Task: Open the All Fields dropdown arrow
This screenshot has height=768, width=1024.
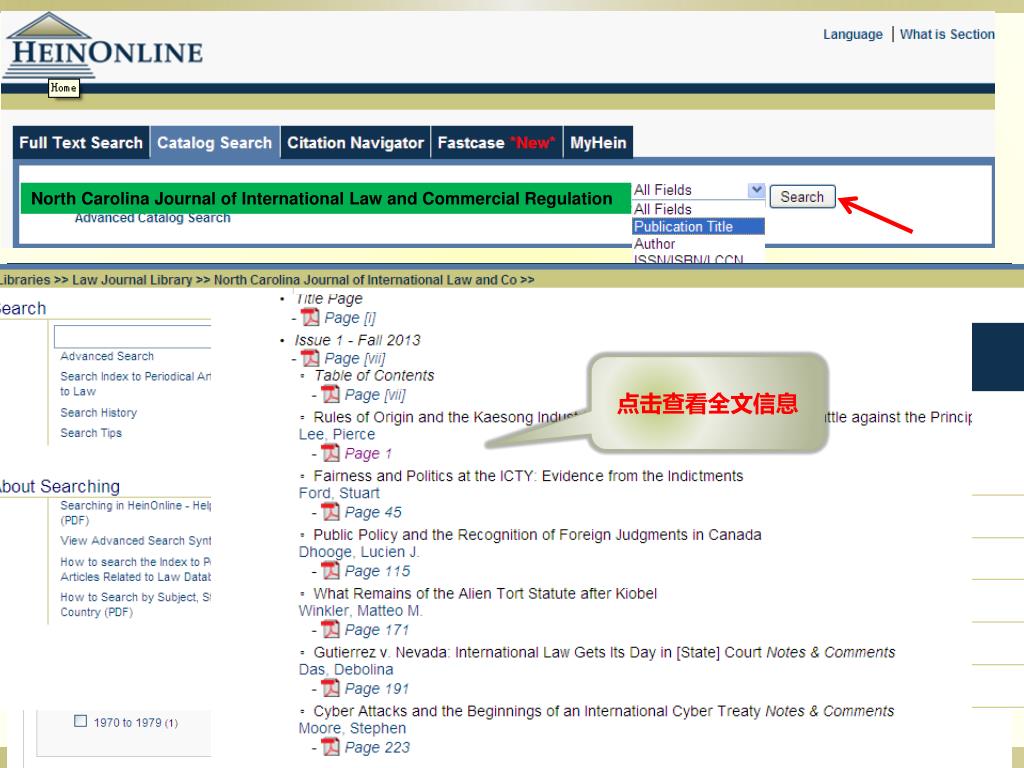Action: (x=756, y=190)
